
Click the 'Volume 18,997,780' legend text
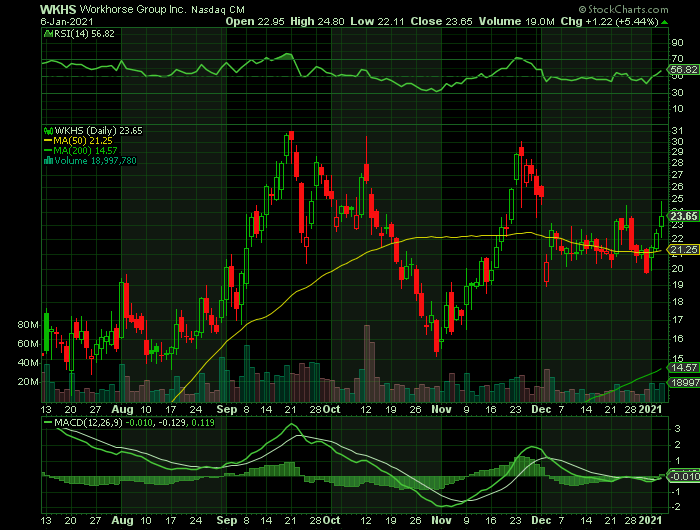click(x=95, y=161)
